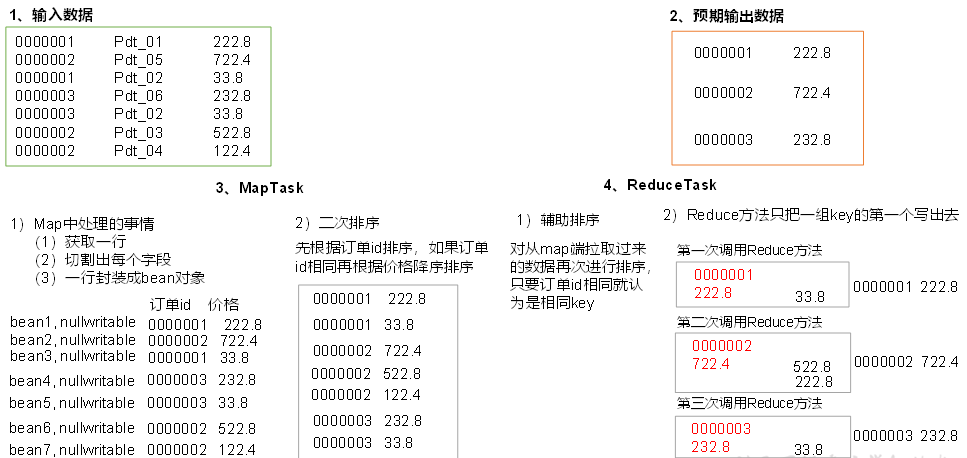The width and height of the screenshot is (967, 458).
Task: Select 'Pdt_03' in the input data box
Action: (138, 133)
